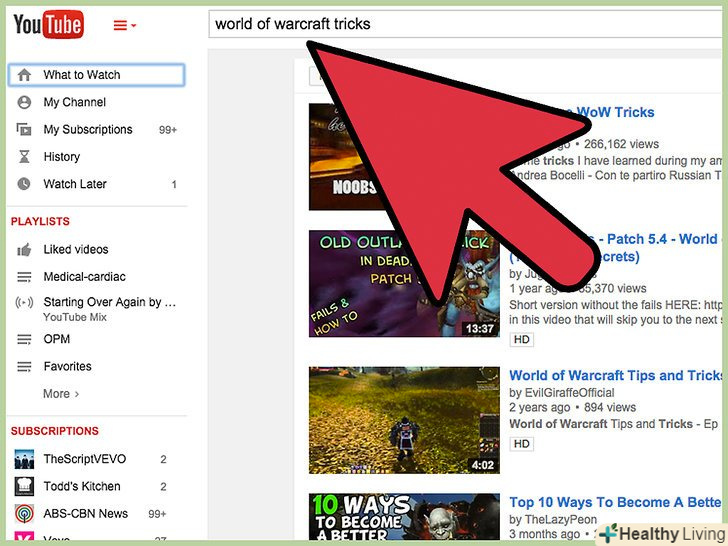Open the red guide menu dropdown

(x=124, y=26)
